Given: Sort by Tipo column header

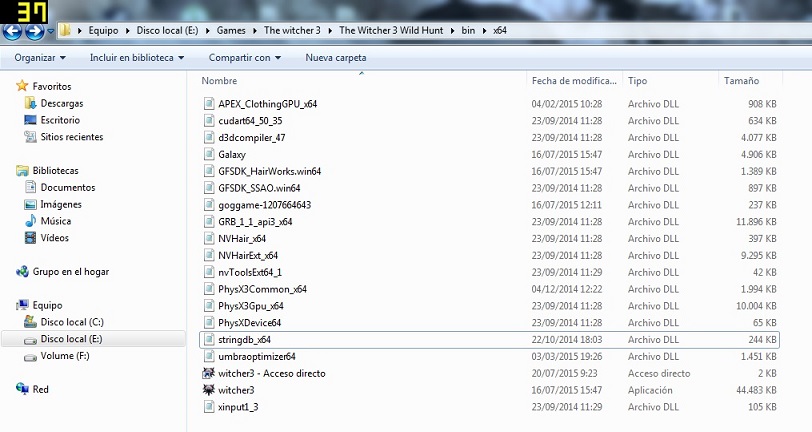Looking at the screenshot, I should 637,81.
